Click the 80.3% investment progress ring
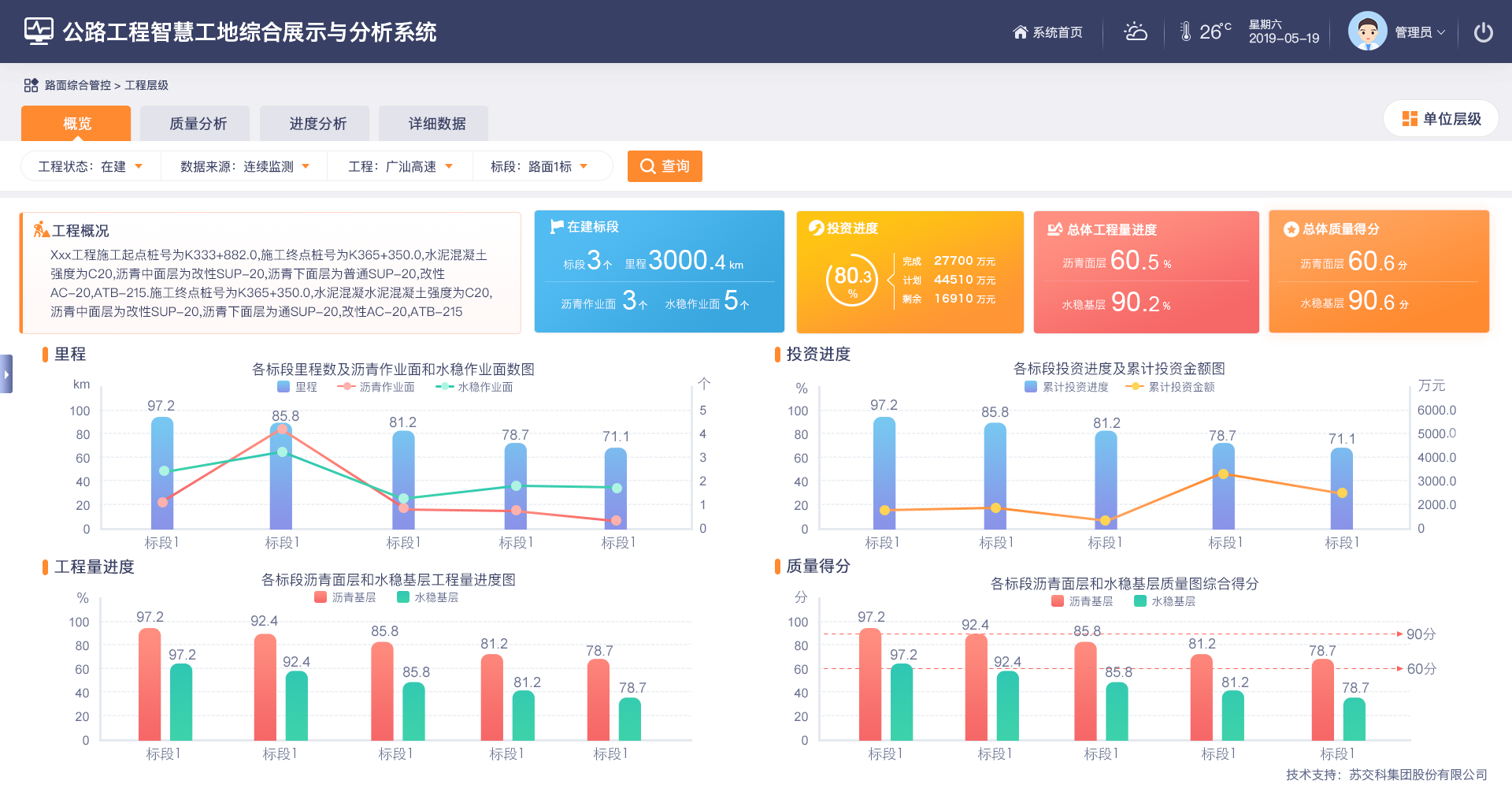The height and width of the screenshot is (788, 1512). (852, 280)
